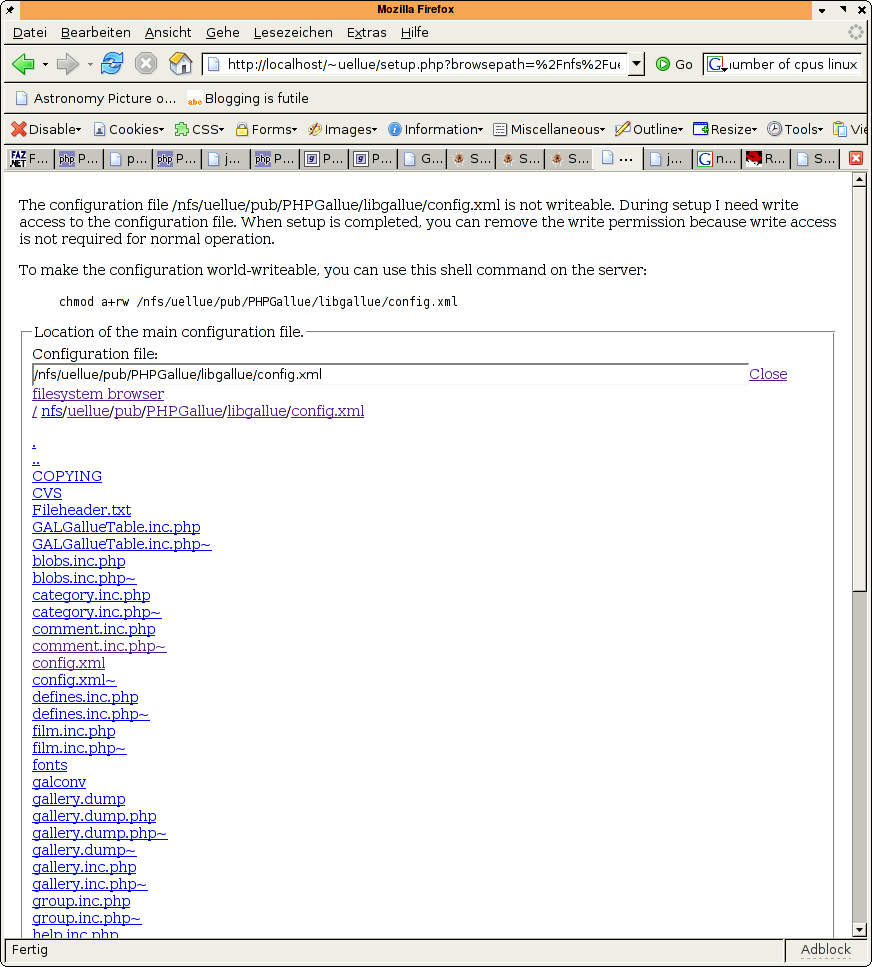
Task: Click the vertical scrollbar down arrow
Action: pyautogui.click(x=859, y=929)
